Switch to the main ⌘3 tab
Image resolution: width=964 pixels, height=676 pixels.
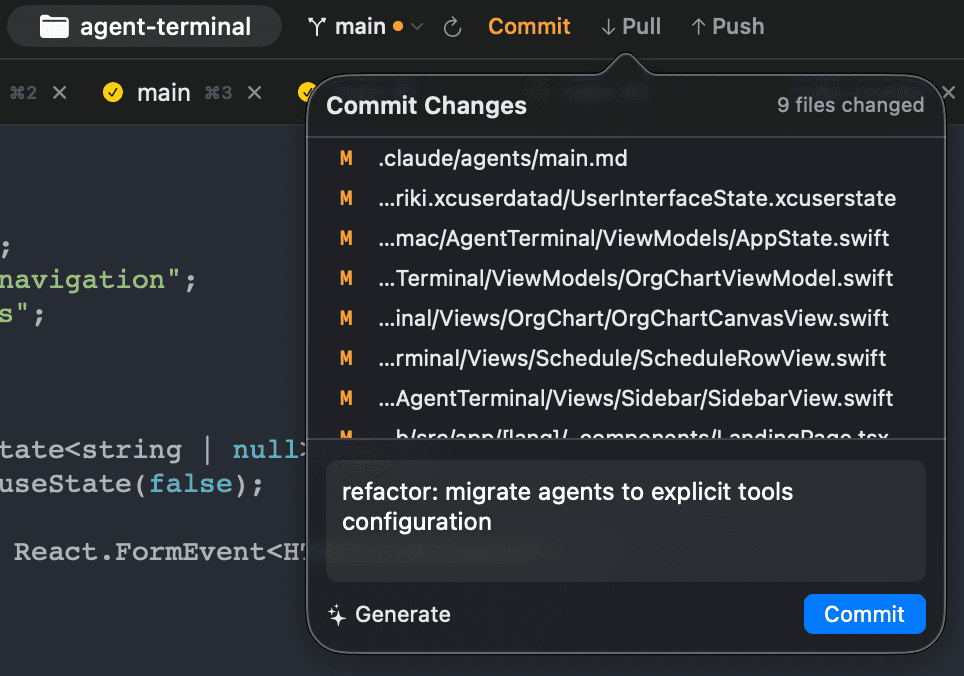163,93
